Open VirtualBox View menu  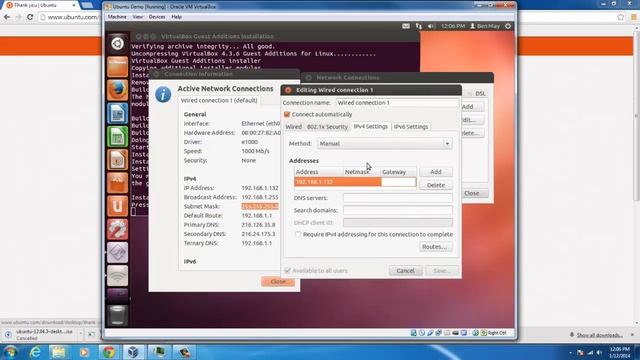coord(138,17)
